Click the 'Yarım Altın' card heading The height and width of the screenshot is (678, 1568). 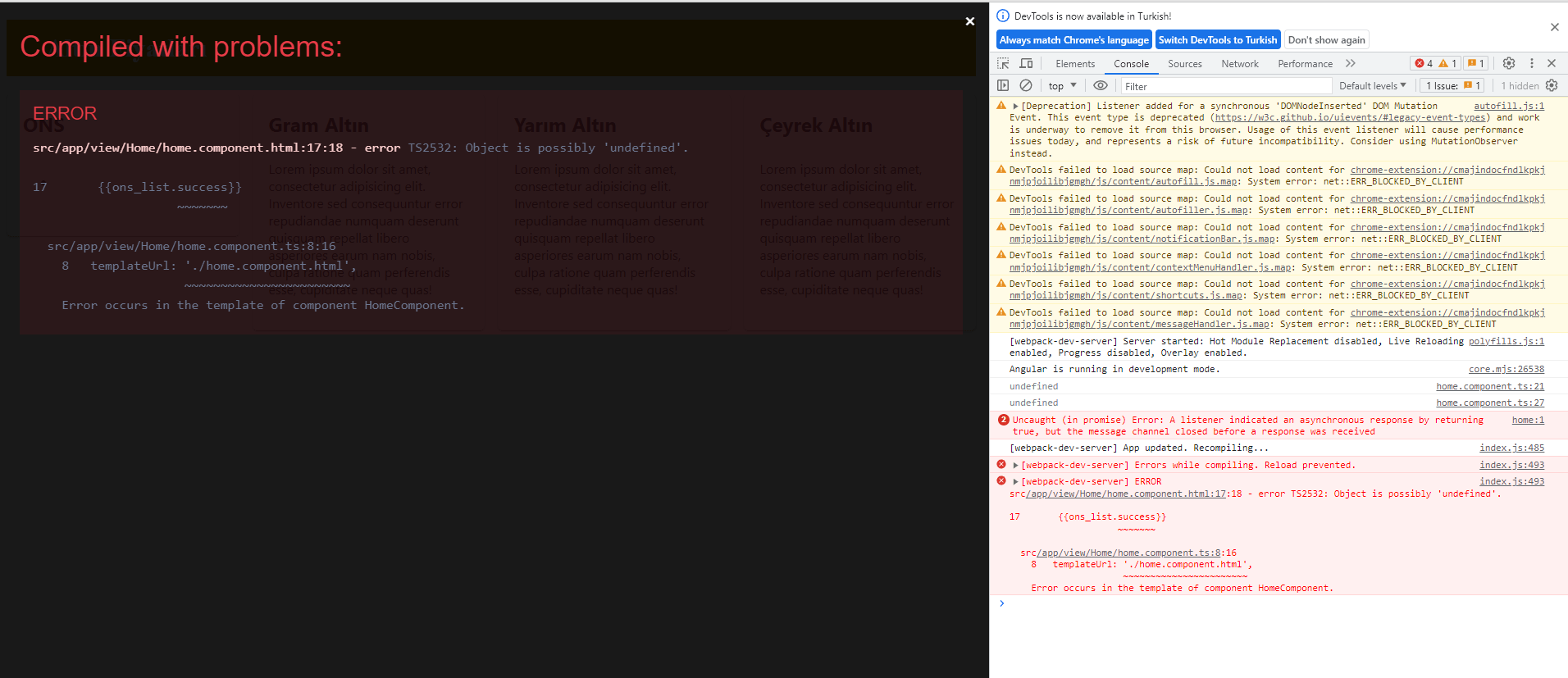565,125
